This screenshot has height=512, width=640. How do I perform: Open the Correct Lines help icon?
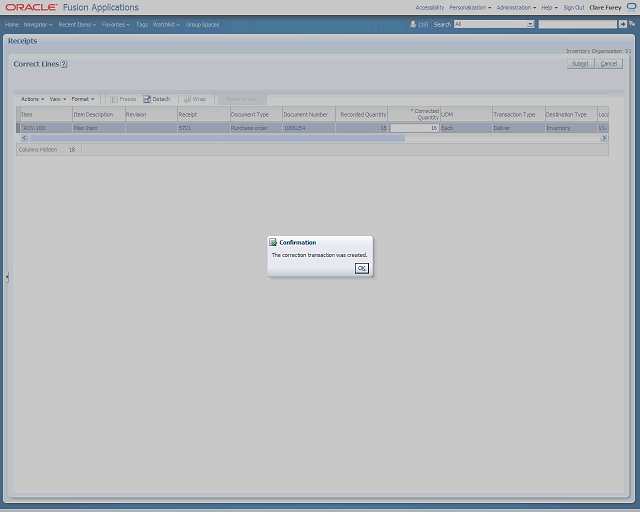click(64, 64)
